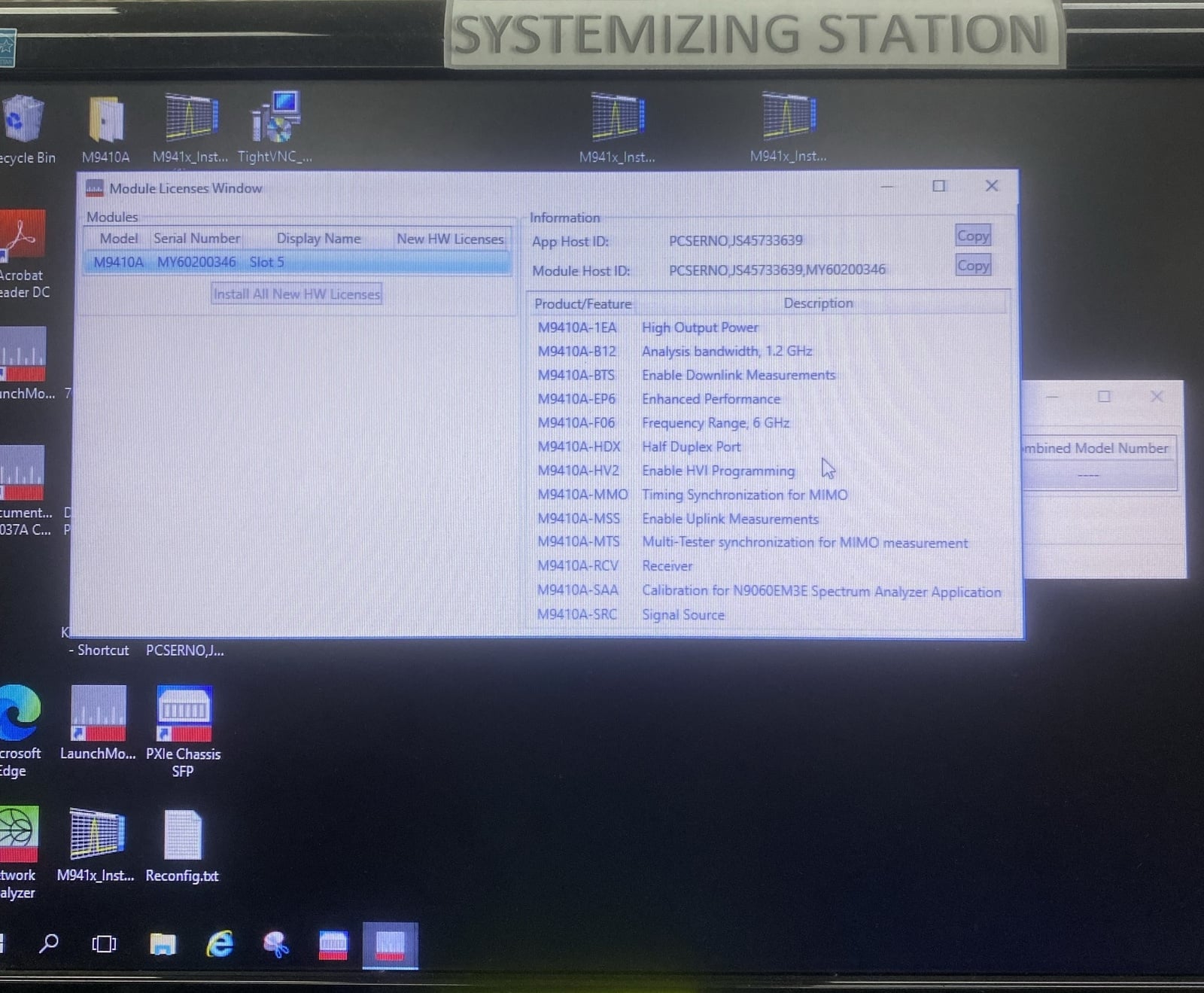Open the M941x_Inst icon beside M9410A folder

point(191,117)
